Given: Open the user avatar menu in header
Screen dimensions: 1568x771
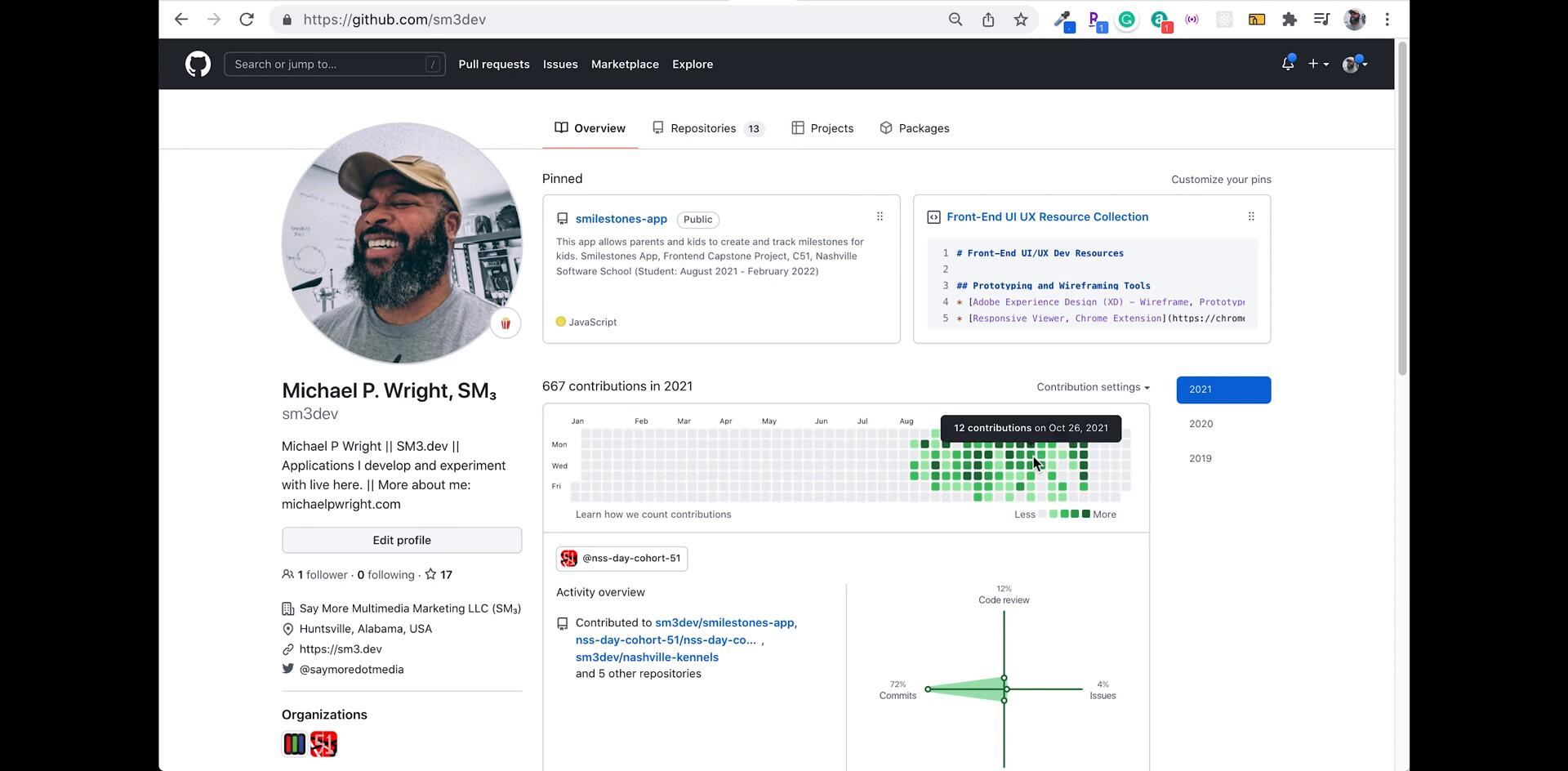Looking at the screenshot, I should point(1354,64).
